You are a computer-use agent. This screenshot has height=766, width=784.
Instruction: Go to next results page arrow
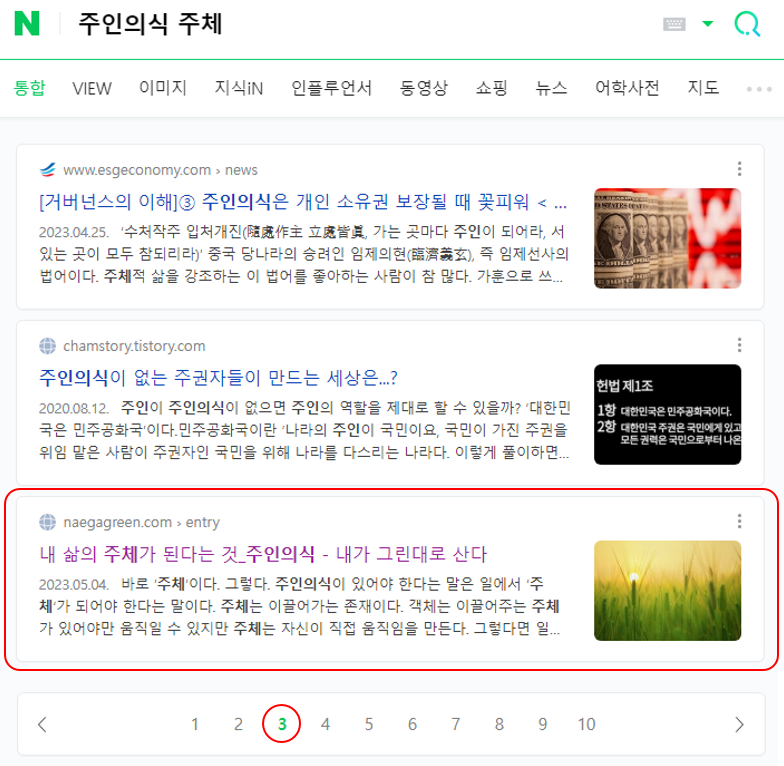(x=740, y=724)
